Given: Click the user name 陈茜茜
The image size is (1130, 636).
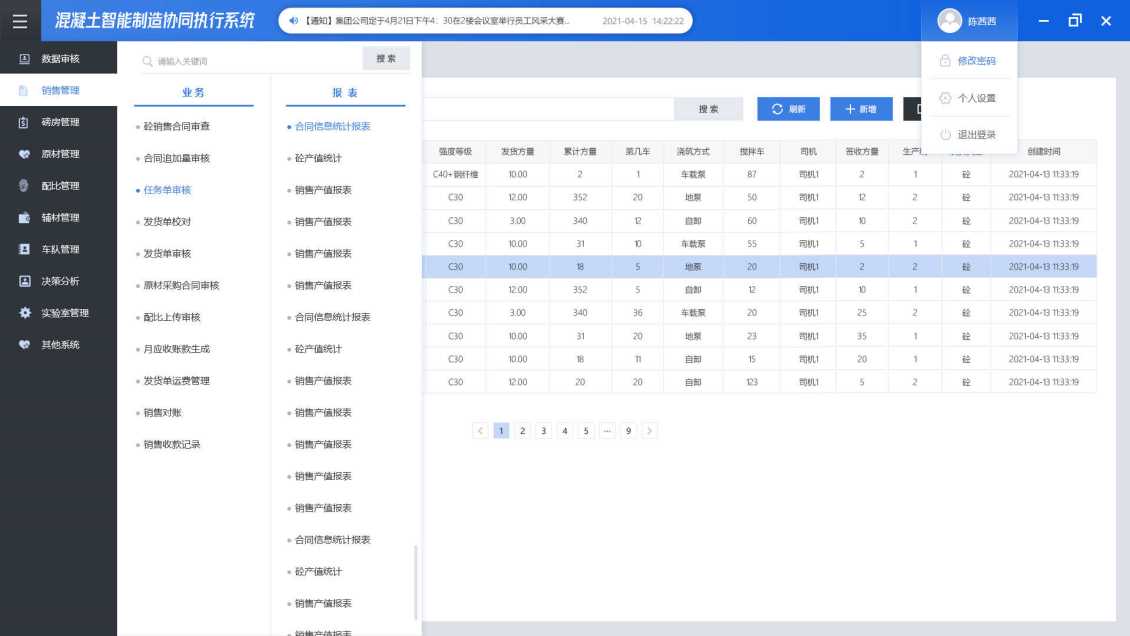Looking at the screenshot, I should pos(982,22).
